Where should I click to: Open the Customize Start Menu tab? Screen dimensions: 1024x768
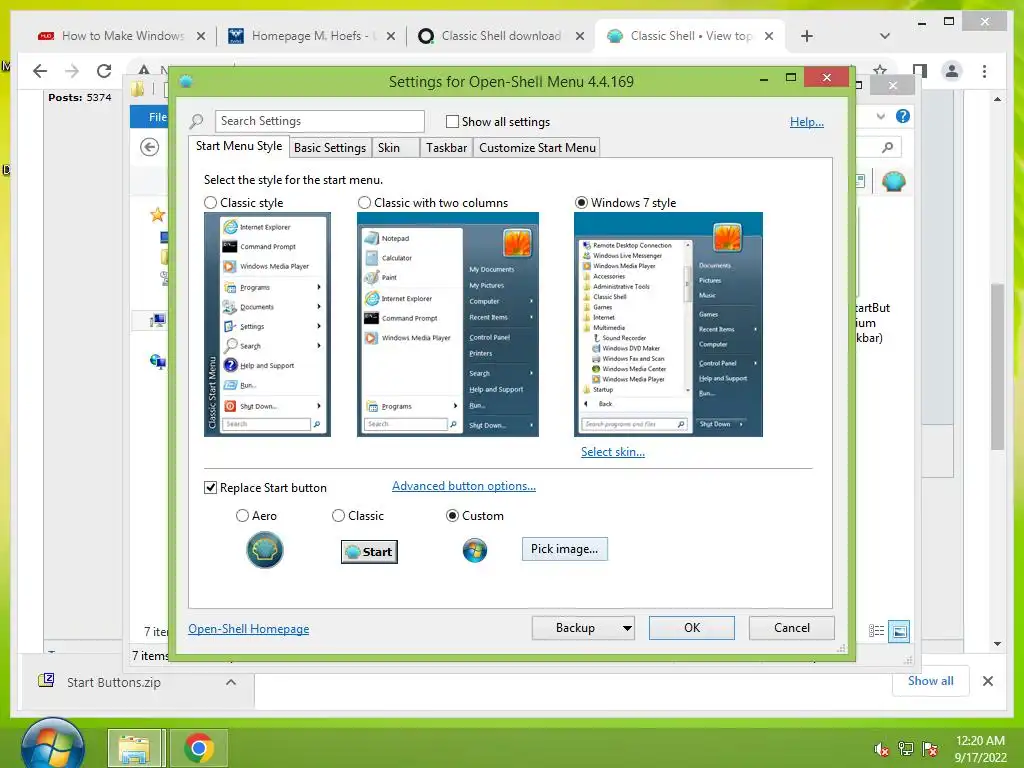tap(537, 148)
